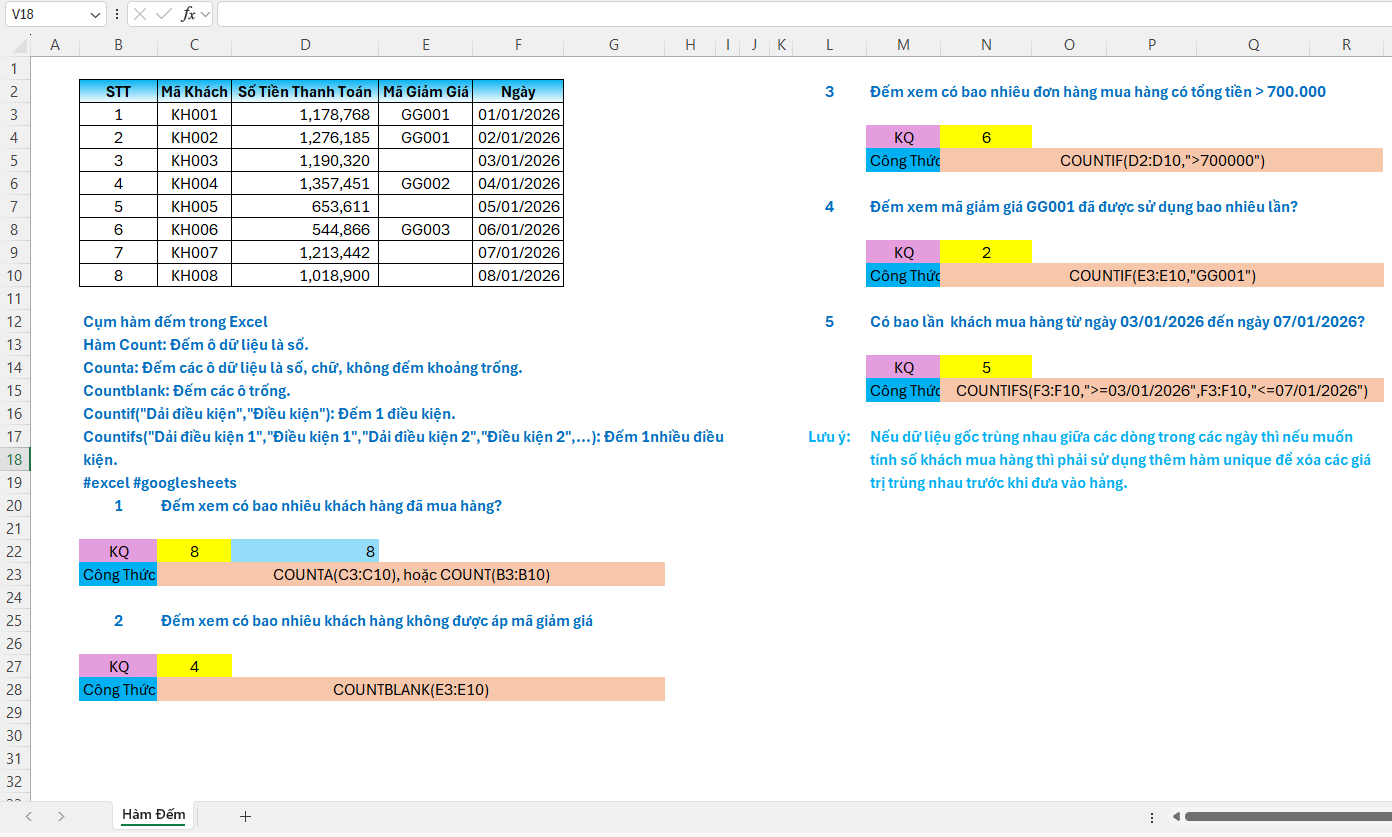The image size is (1392, 837).
Task: Click the Cancel X icon in formula bar
Action: 141,14
